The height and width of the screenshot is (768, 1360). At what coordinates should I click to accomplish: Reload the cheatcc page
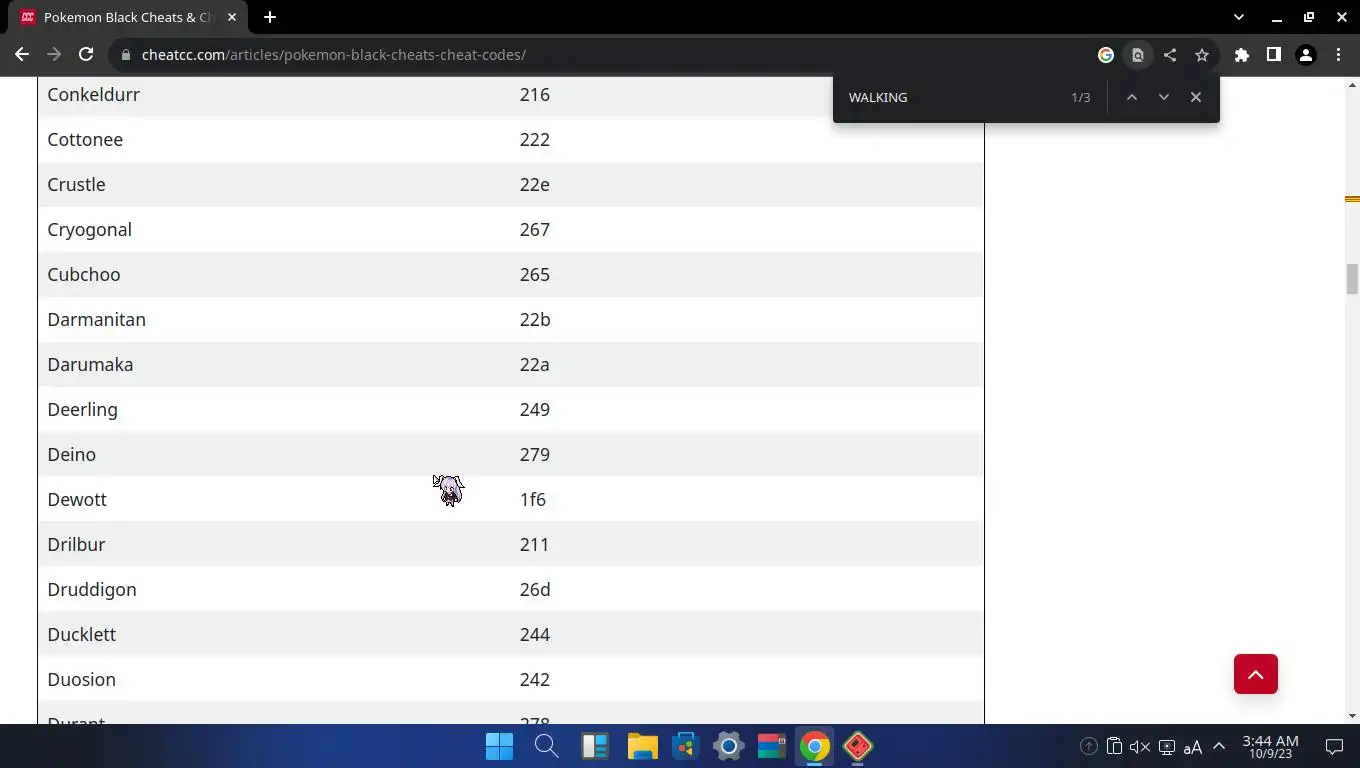point(86,55)
